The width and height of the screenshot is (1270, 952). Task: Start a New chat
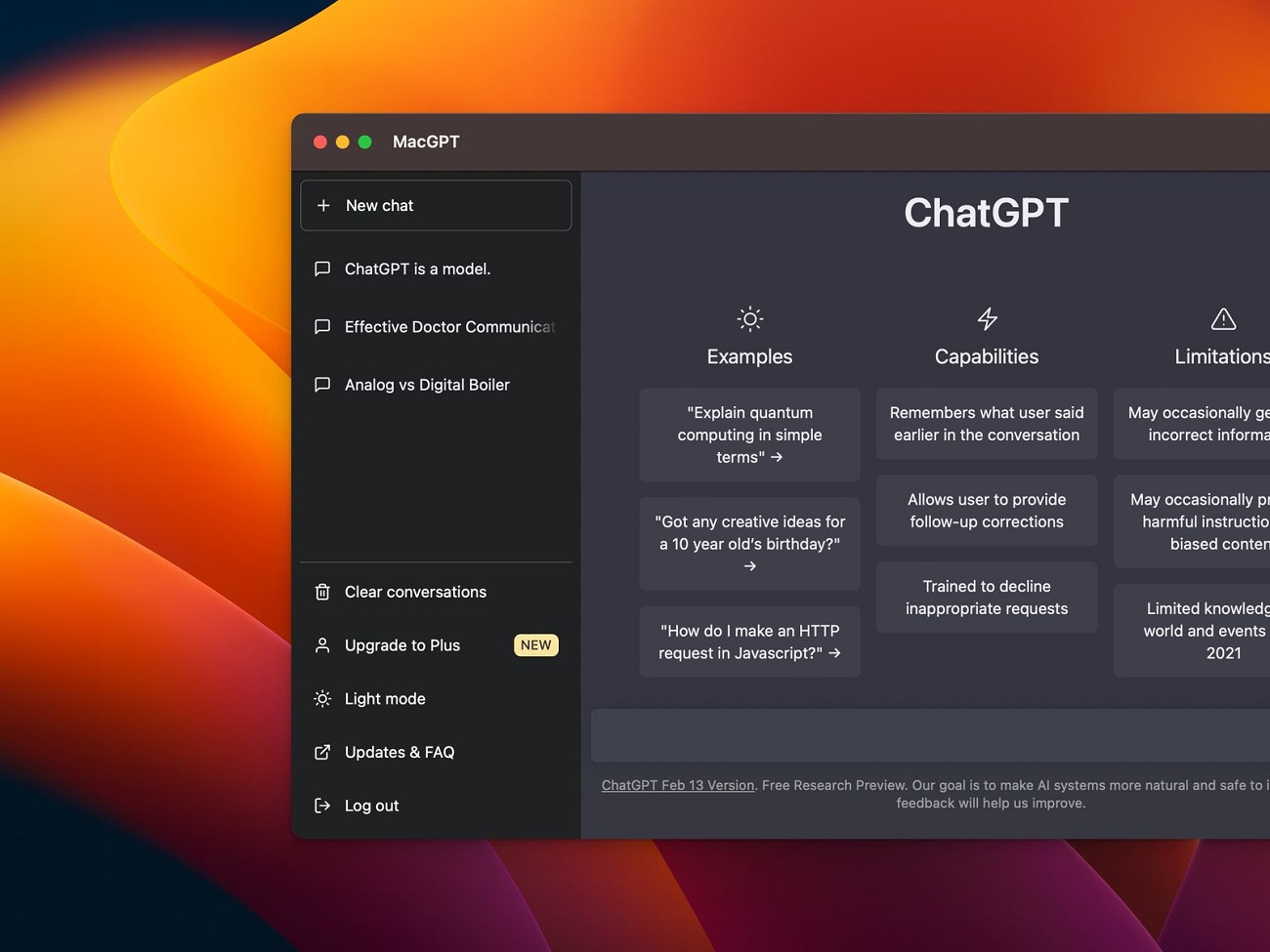click(x=436, y=205)
